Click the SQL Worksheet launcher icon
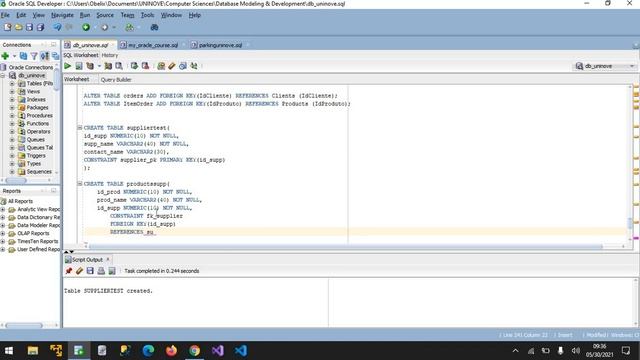This screenshot has height=360, width=640. [129, 27]
